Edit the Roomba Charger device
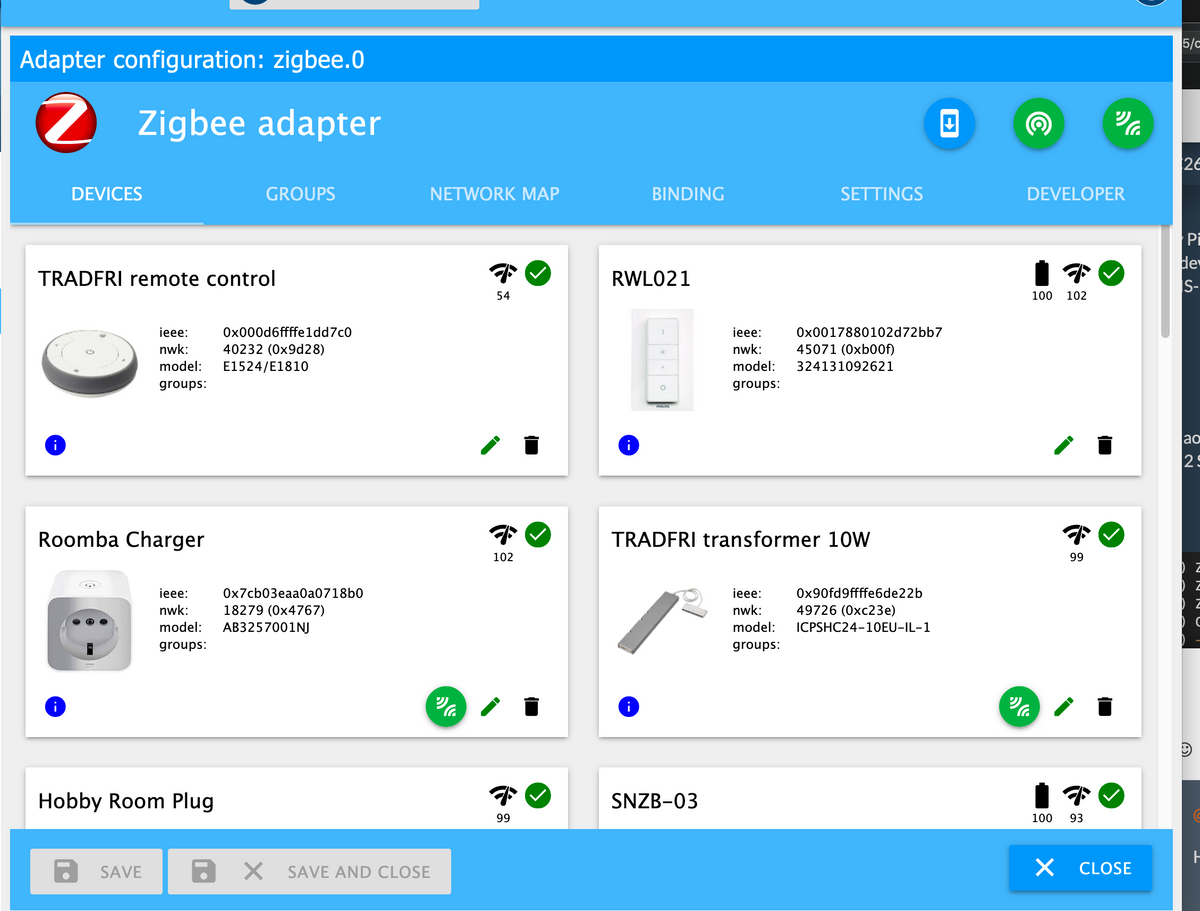This screenshot has height=911, width=1200. (x=490, y=707)
